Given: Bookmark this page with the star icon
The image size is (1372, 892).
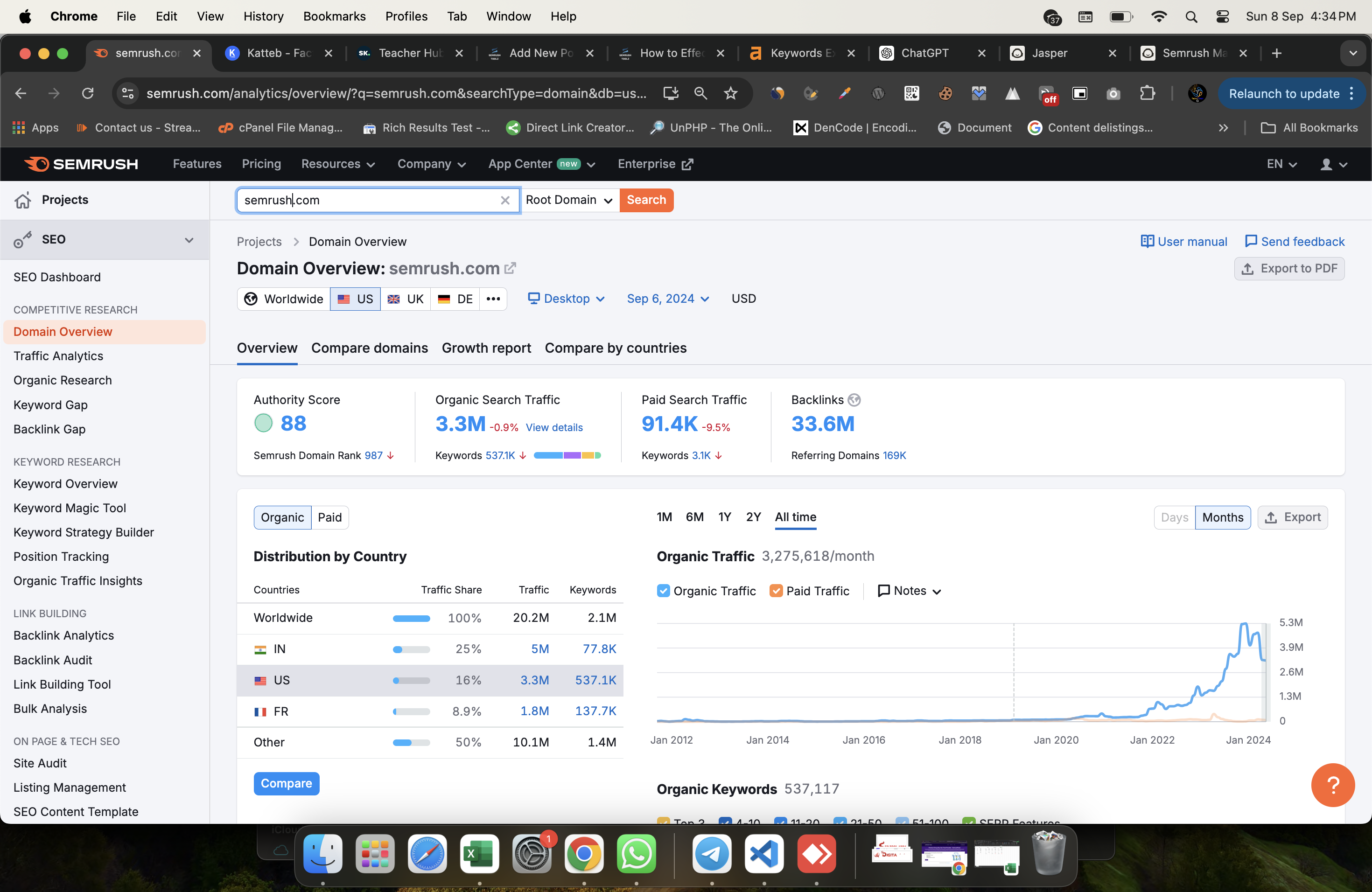Looking at the screenshot, I should click(730, 93).
